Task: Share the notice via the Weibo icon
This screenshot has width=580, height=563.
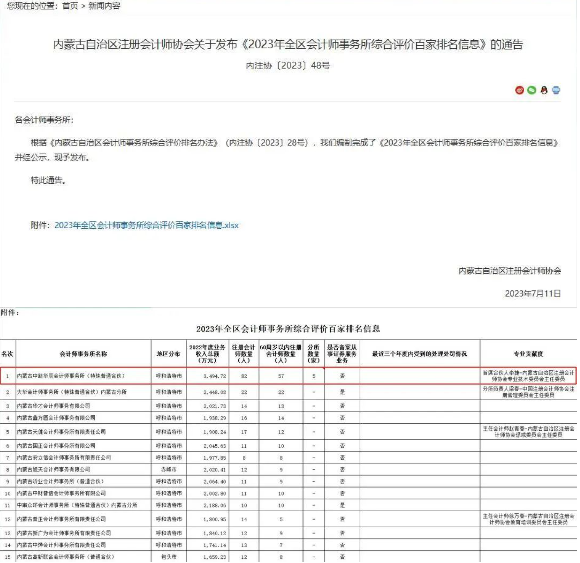Action: pos(519,90)
